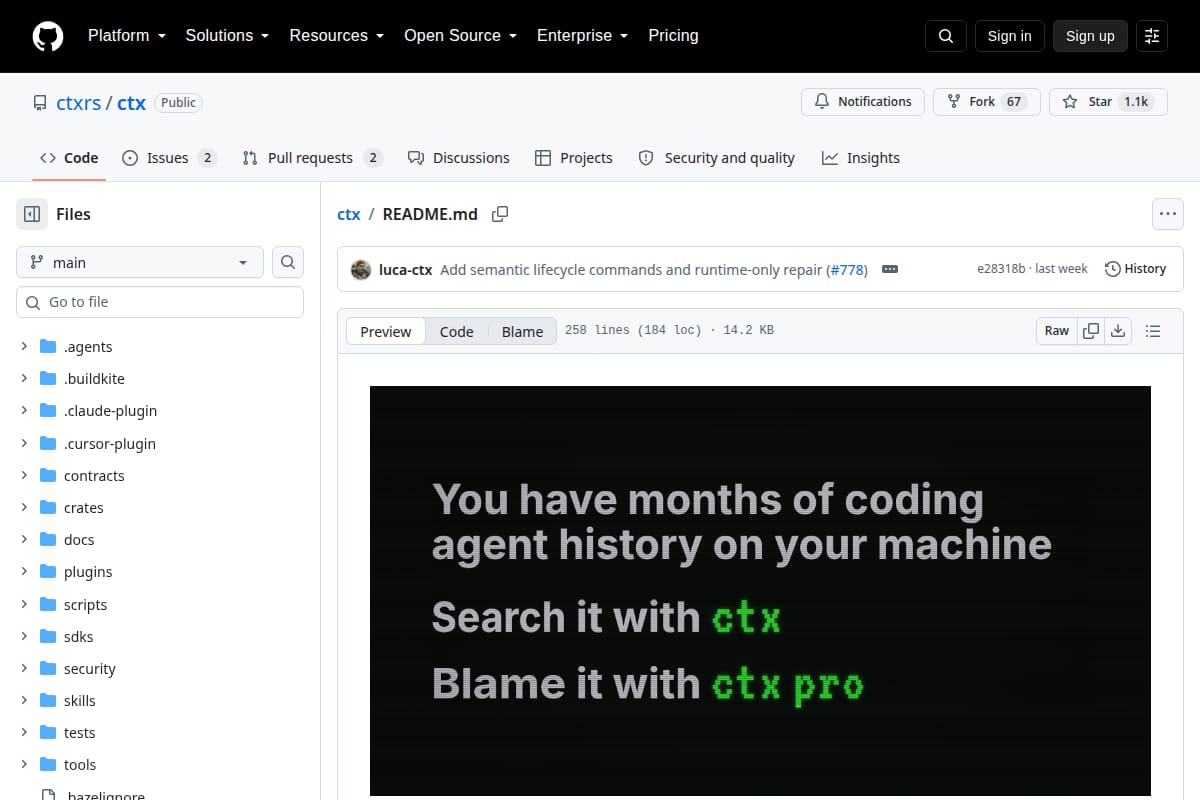Image resolution: width=1200 pixels, height=800 pixels.
Task: Open commit e28318b
Action: pyautogui.click(x=1001, y=269)
